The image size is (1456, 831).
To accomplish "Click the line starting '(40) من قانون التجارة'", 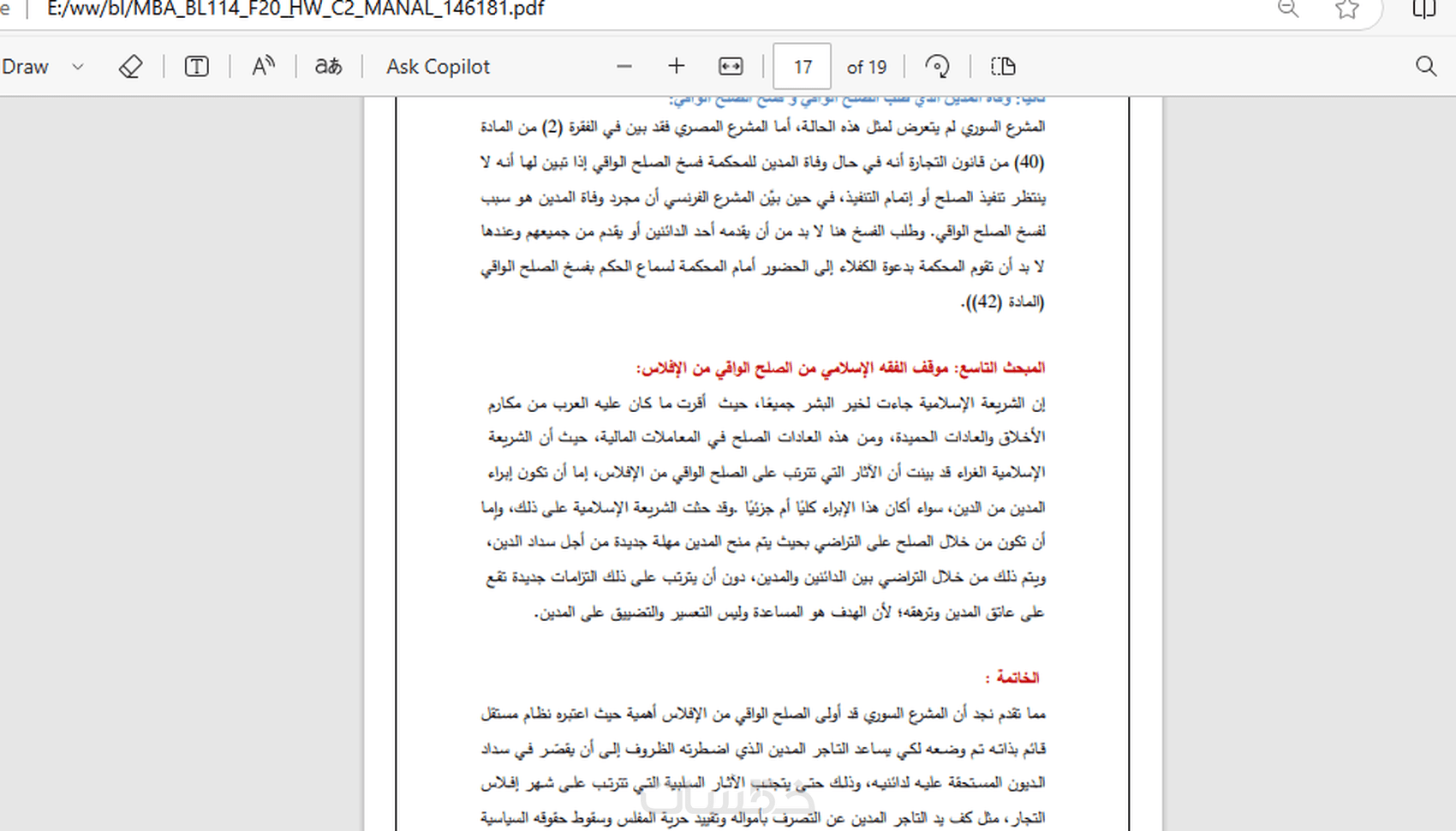I will point(762,162).
